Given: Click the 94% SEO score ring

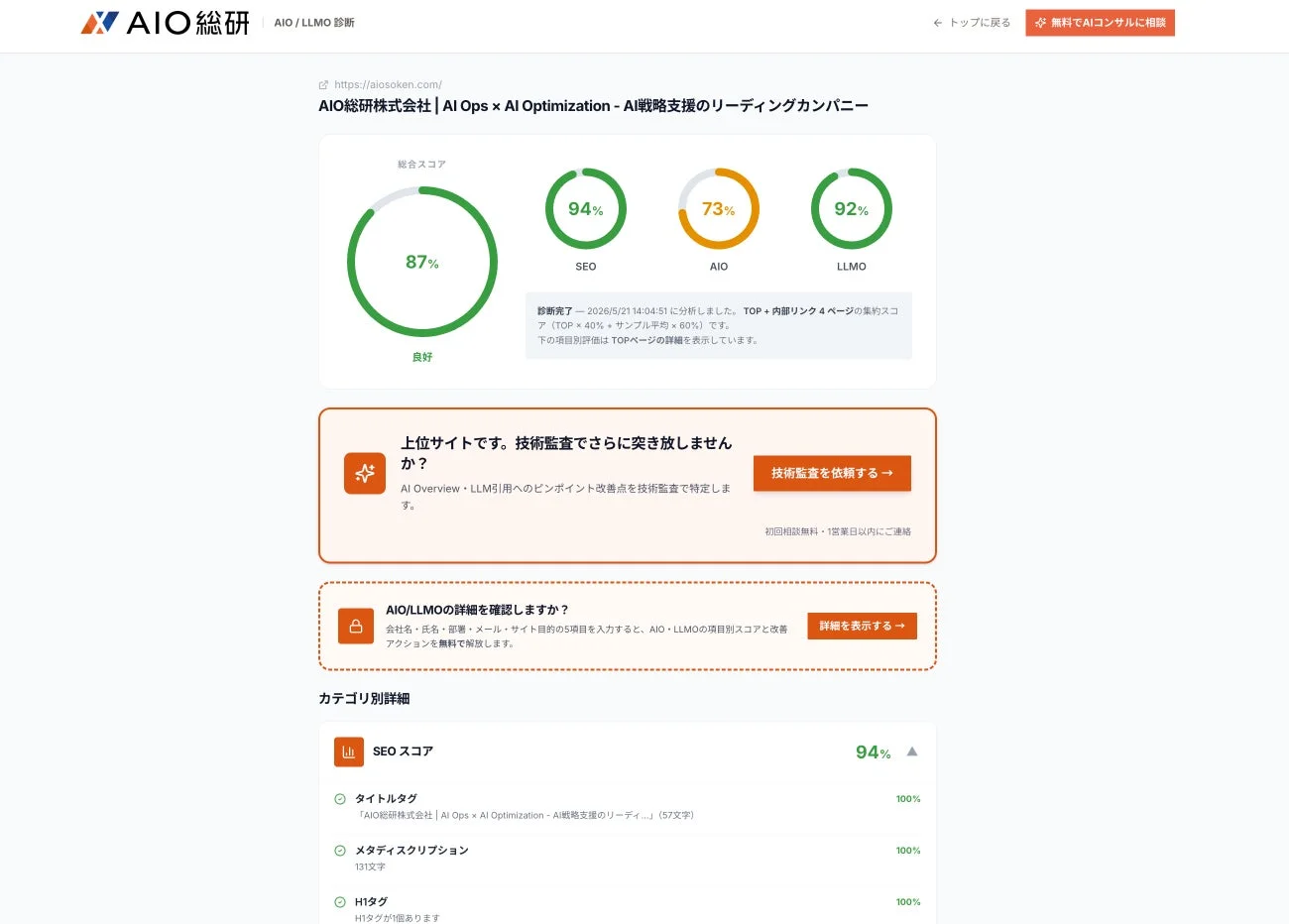Looking at the screenshot, I should coord(586,209).
